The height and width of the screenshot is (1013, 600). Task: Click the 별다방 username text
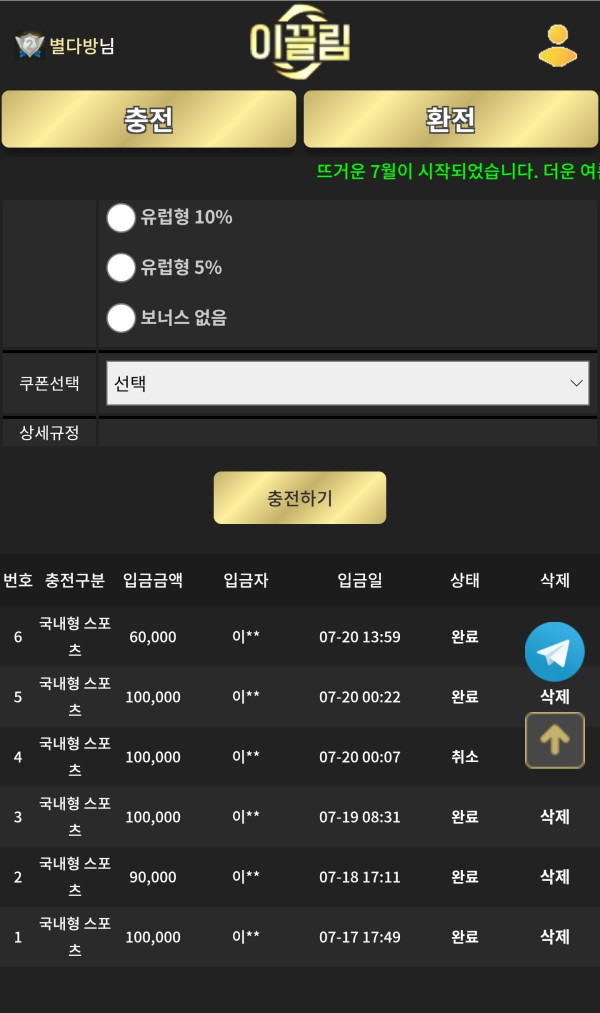(x=74, y=46)
